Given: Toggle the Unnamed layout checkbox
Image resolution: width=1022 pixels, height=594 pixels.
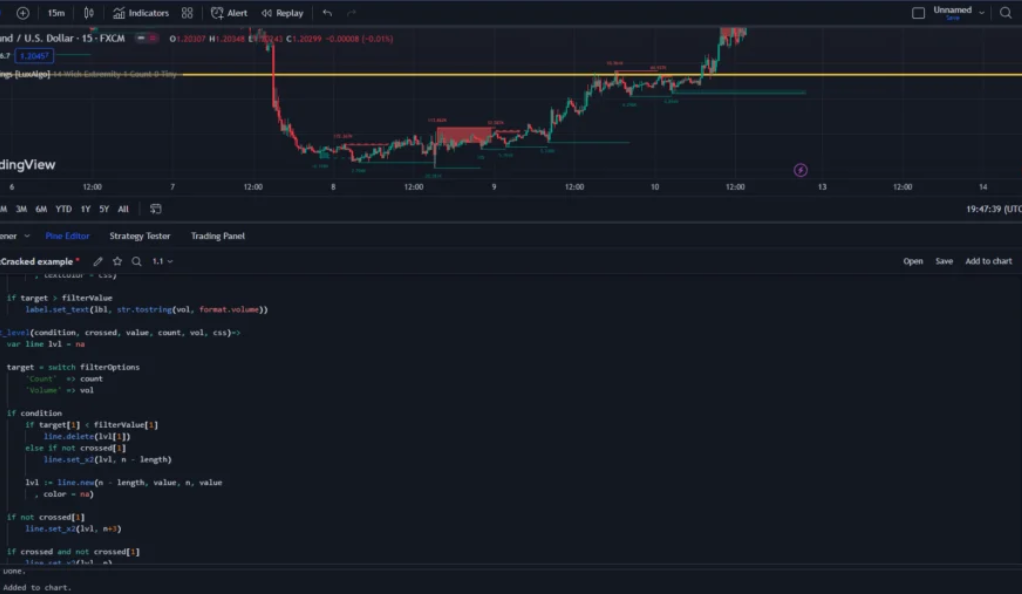Looking at the screenshot, I should point(916,12).
